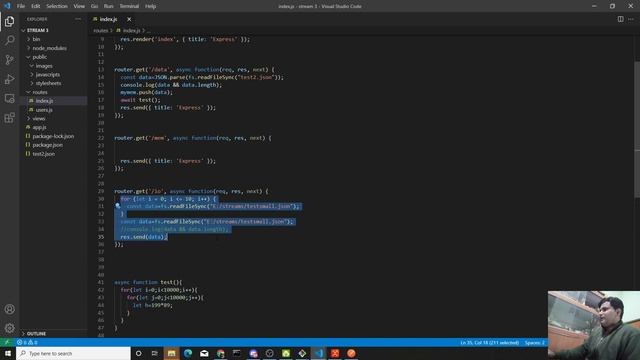Collapse the routes folder

tap(40, 92)
